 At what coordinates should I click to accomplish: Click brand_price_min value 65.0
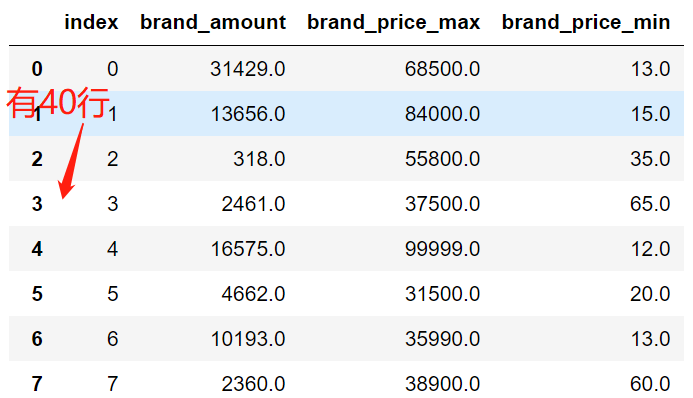click(x=650, y=204)
